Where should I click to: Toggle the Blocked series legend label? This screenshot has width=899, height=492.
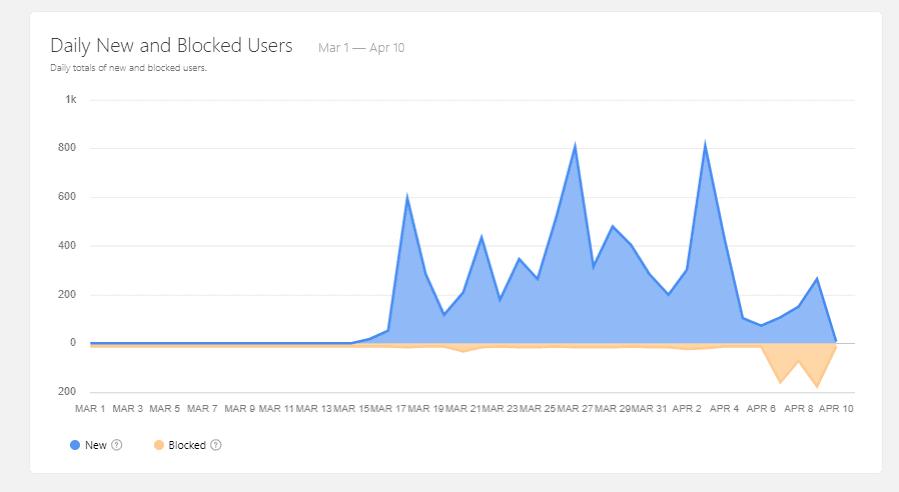[x=187, y=445]
